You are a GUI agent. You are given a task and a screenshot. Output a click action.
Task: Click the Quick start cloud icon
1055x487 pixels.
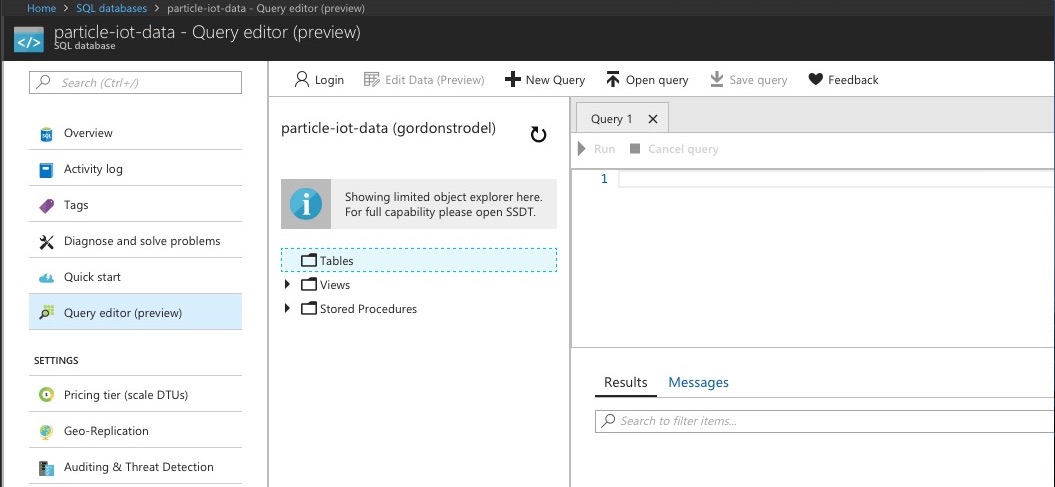[x=46, y=277]
